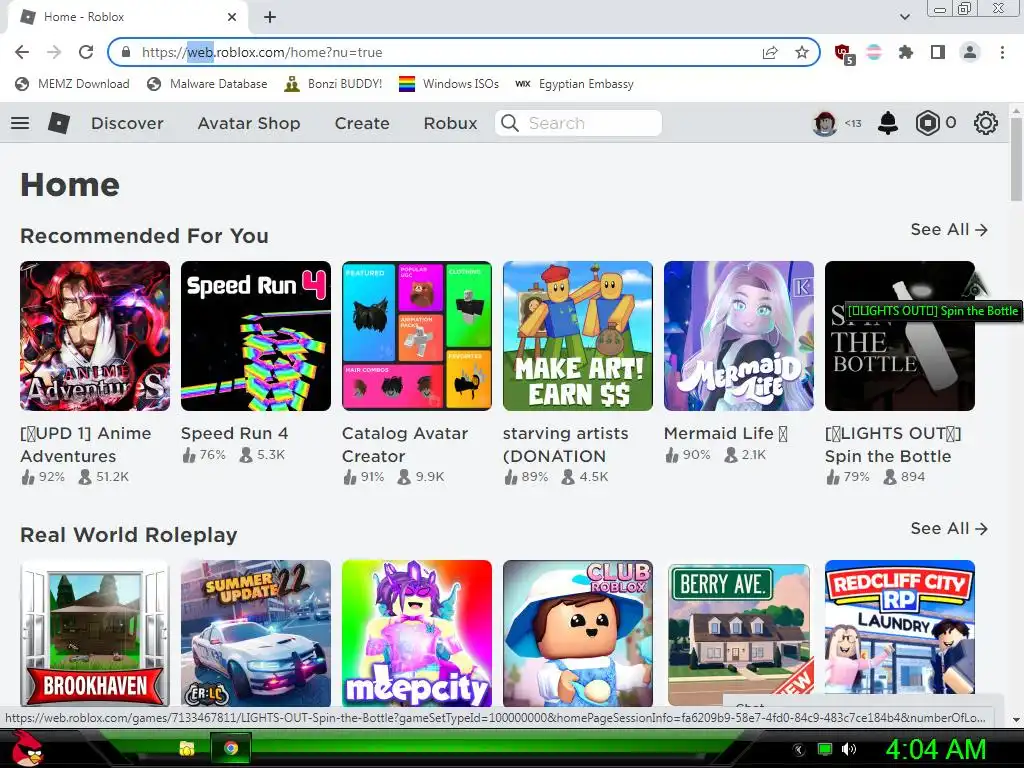The height and width of the screenshot is (768, 1024).
Task: Open the Angry Birds start button
Action: coord(28,748)
